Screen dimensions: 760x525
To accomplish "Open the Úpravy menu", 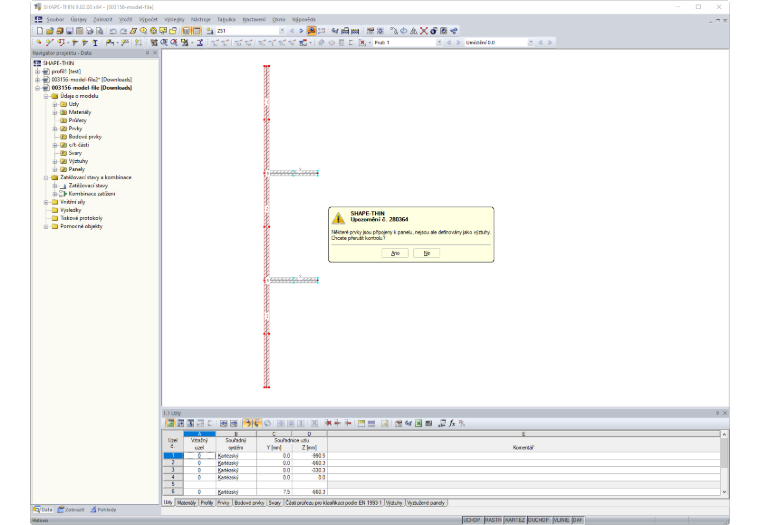I will pos(79,19).
